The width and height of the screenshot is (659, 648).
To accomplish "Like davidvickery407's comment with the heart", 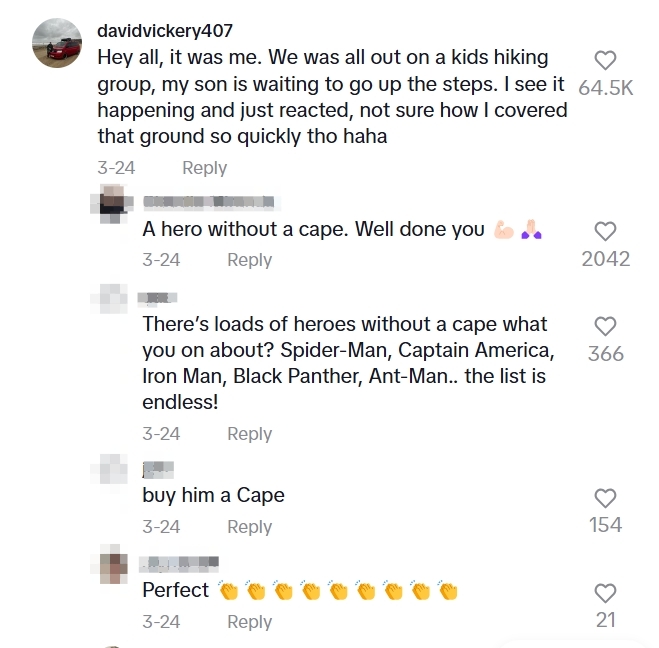I will tap(605, 61).
